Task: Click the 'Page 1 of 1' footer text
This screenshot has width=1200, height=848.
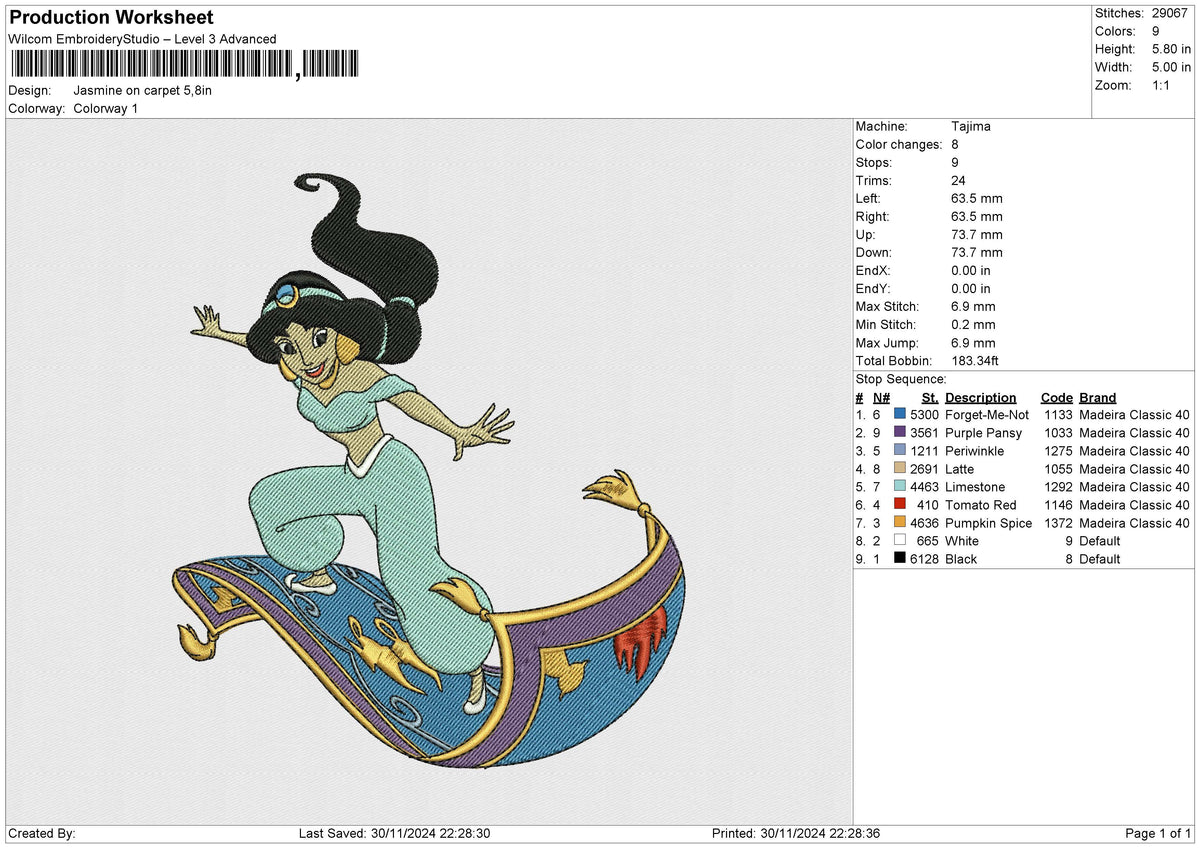Action: (1158, 833)
